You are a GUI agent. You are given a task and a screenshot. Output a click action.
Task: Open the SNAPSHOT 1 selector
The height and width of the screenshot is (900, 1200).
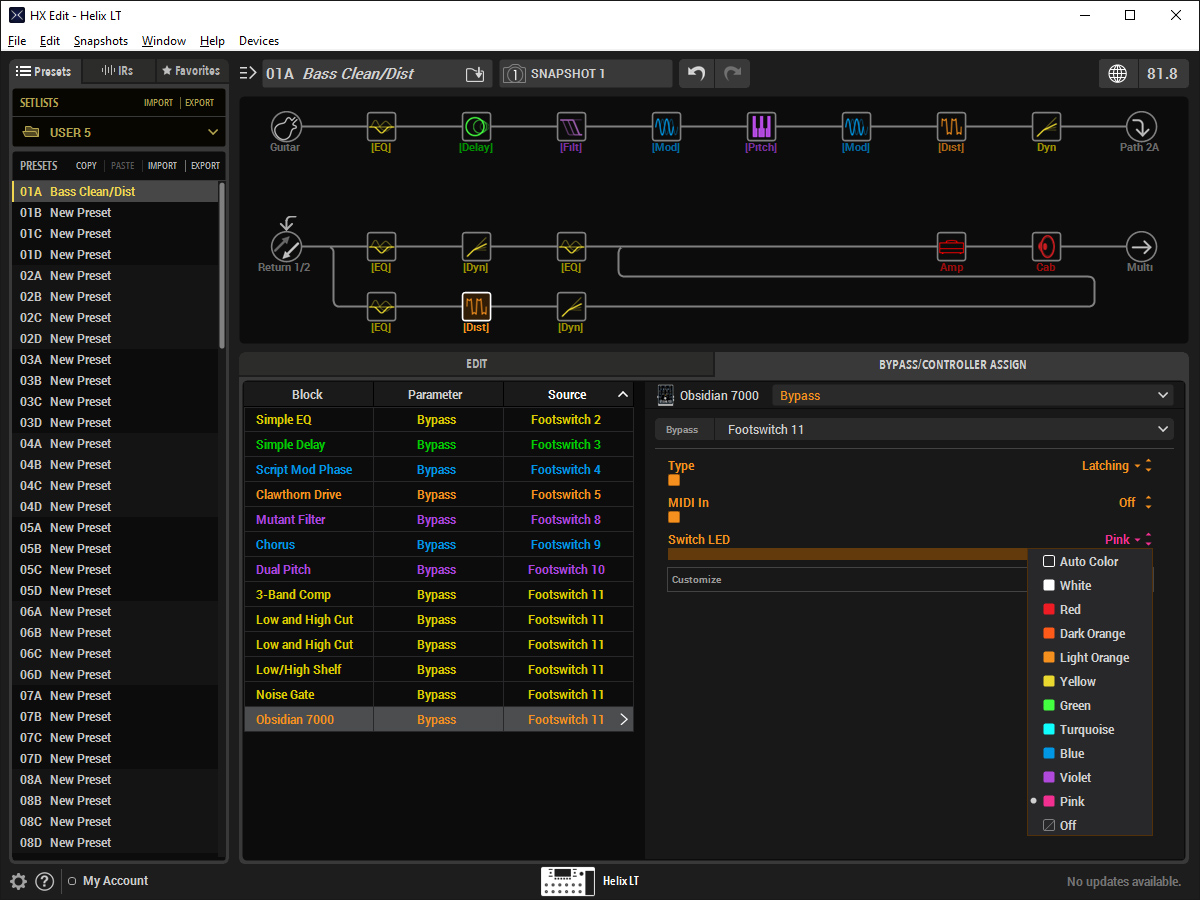(x=586, y=74)
